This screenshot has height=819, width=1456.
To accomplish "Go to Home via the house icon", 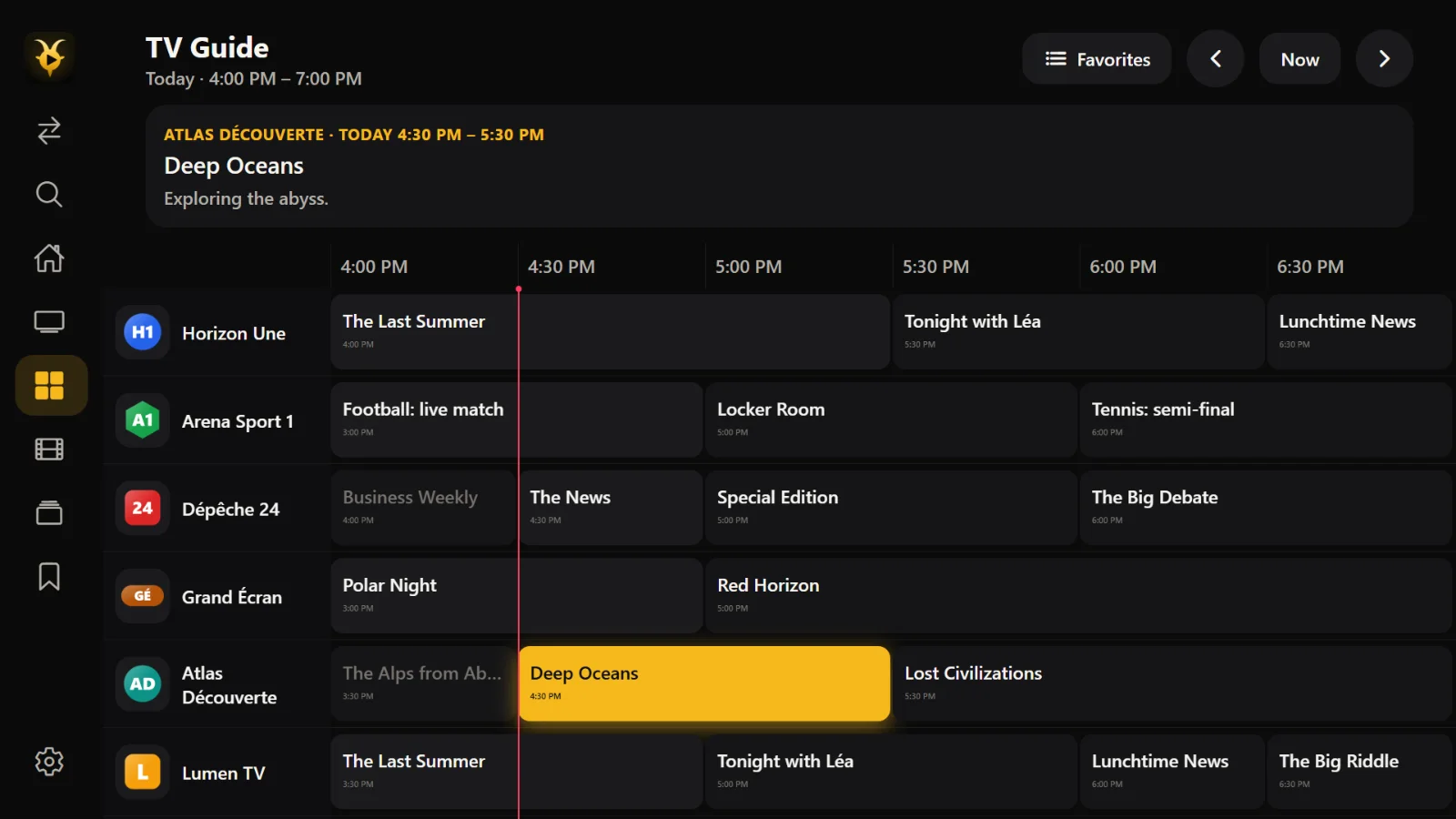I will (x=49, y=258).
